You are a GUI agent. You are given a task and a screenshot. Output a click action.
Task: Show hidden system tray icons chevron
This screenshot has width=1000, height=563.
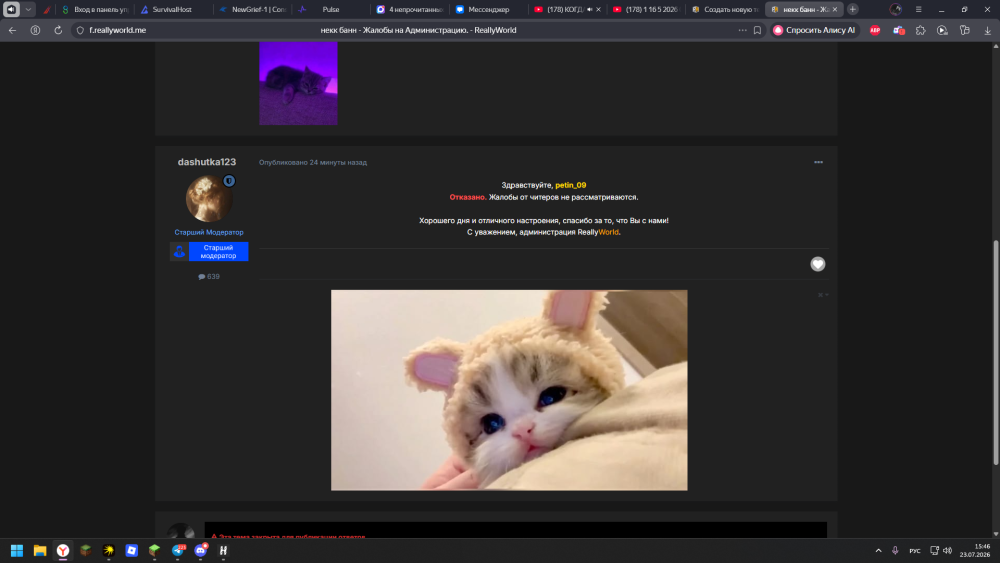pos(878,550)
